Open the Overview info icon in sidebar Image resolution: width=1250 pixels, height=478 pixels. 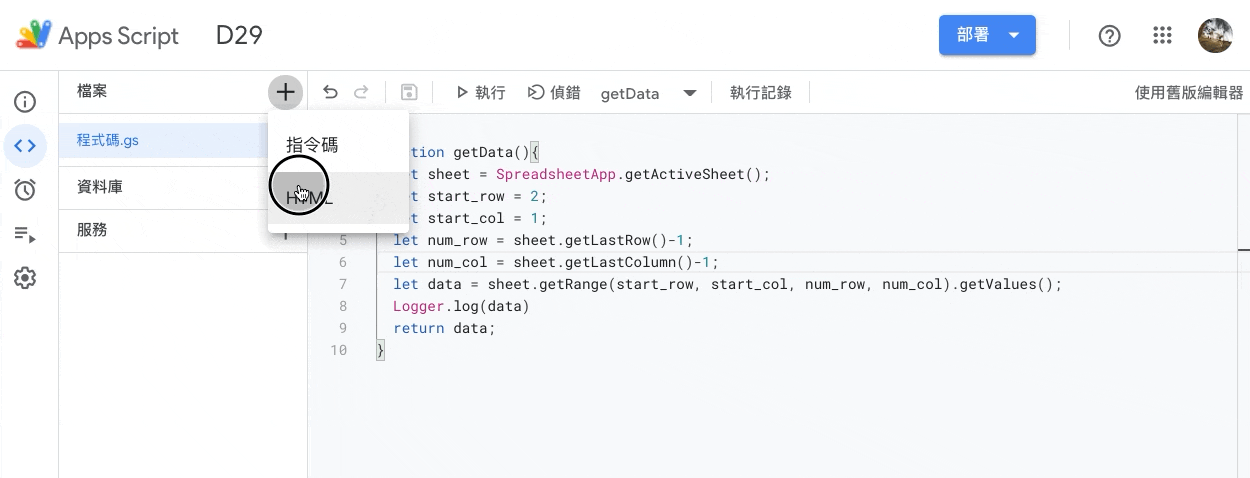click(25, 101)
